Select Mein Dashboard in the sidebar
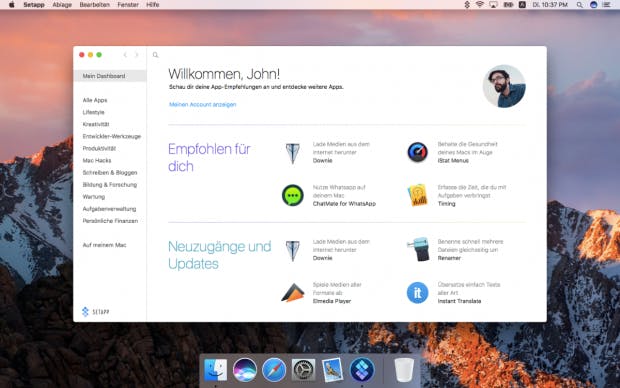The height and width of the screenshot is (388, 620). [x=110, y=76]
